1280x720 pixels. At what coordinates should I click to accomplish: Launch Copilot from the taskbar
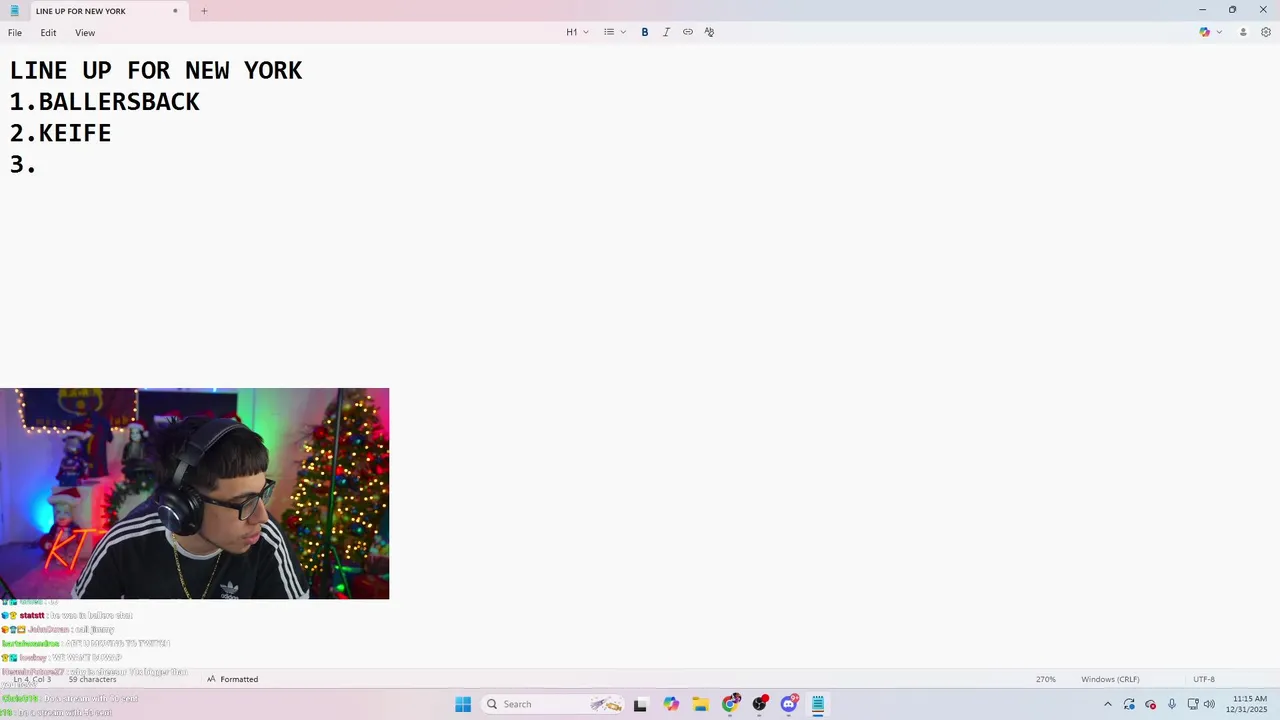click(671, 704)
